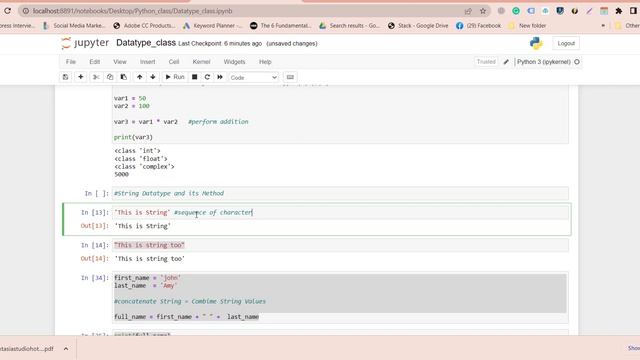640x360 pixels.
Task: Click Last Checkpoint 6 minutes ago text
Action: click(220, 43)
